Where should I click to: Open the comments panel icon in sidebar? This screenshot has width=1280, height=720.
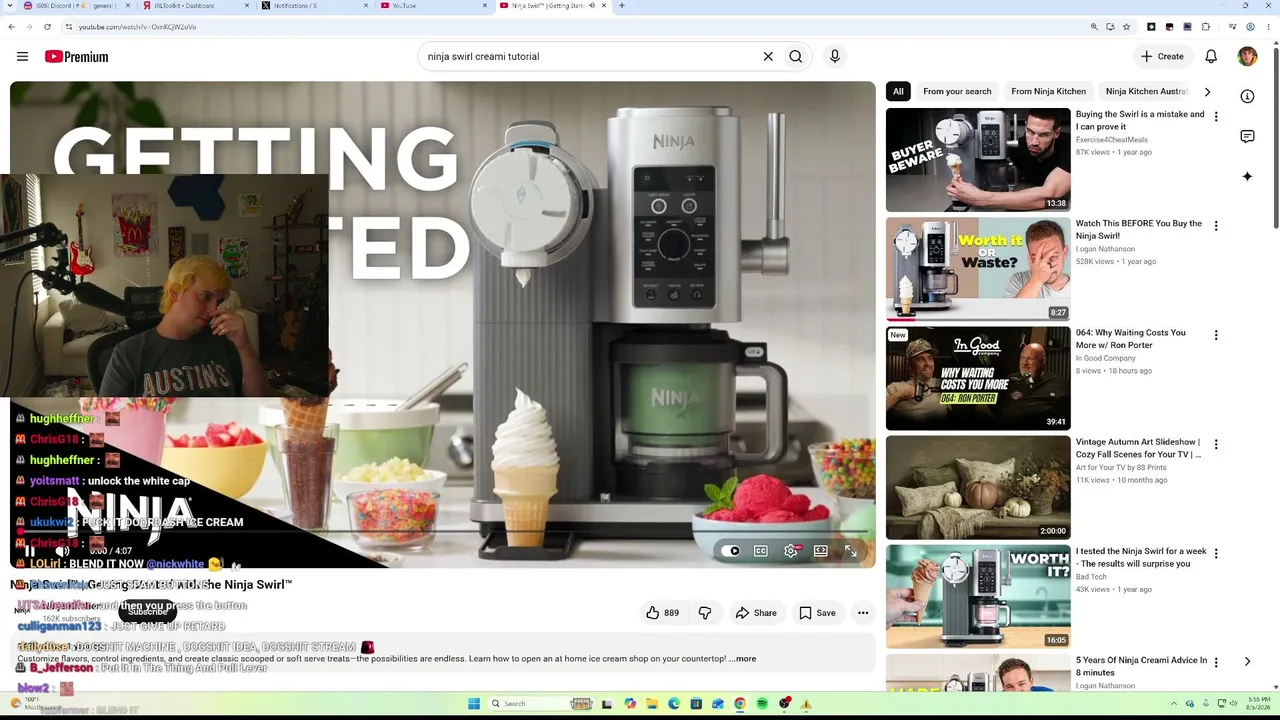pyautogui.click(x=1247, y=136)
